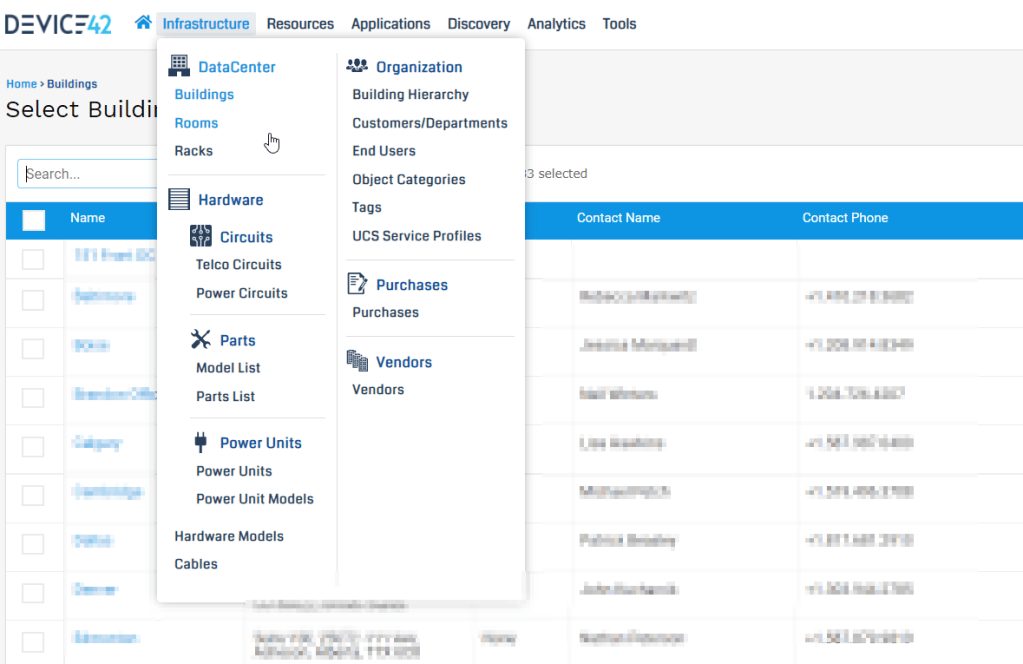Click the Power Units heading
The image size is (1023, 664).
(x=261, y=443)
